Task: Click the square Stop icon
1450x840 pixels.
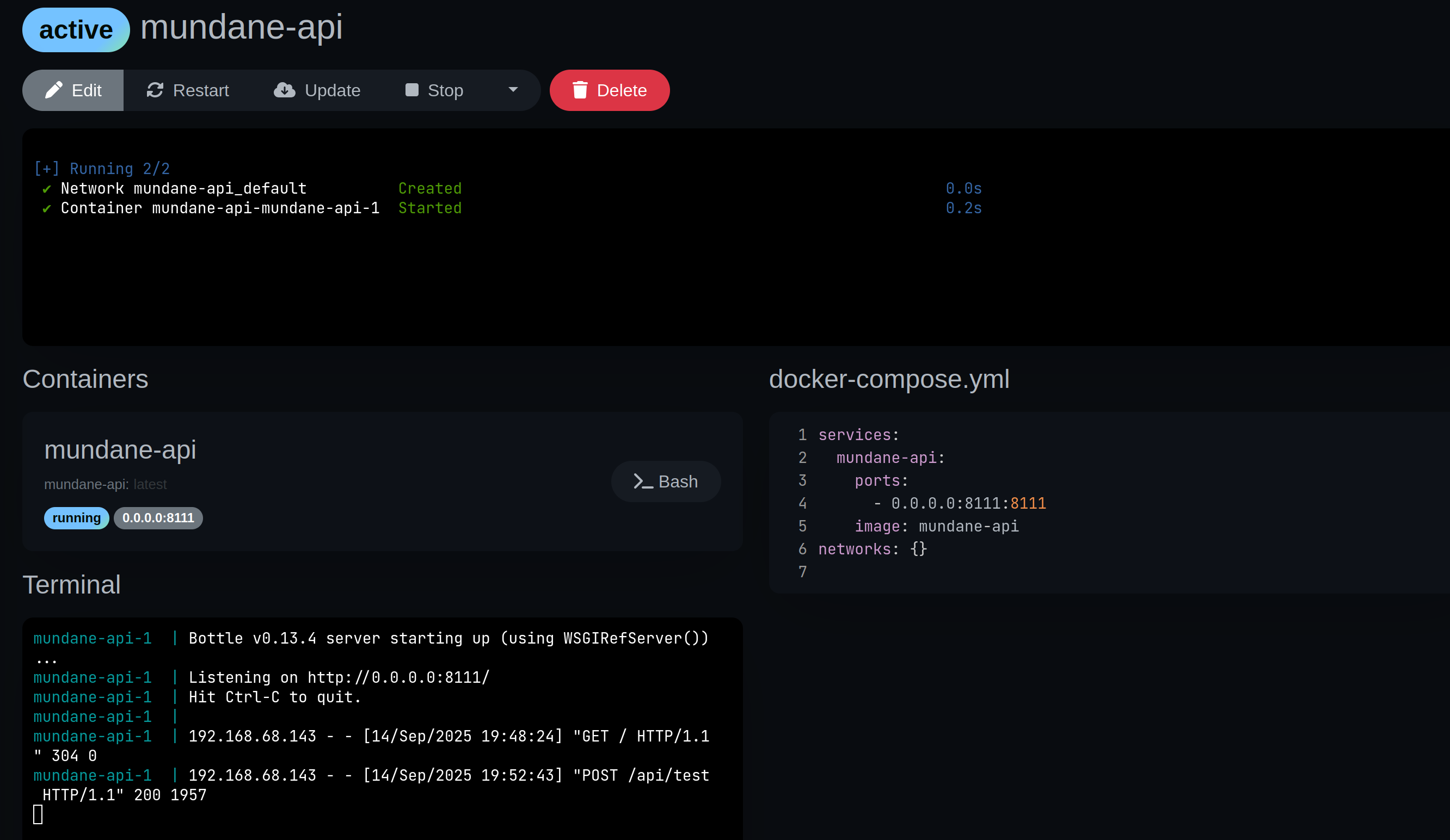Action: pyautogui.click(x=411, y=90)
